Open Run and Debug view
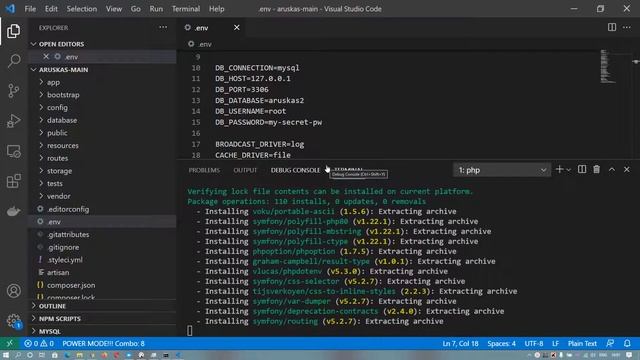The image size is (640, 360). (13, 121)
